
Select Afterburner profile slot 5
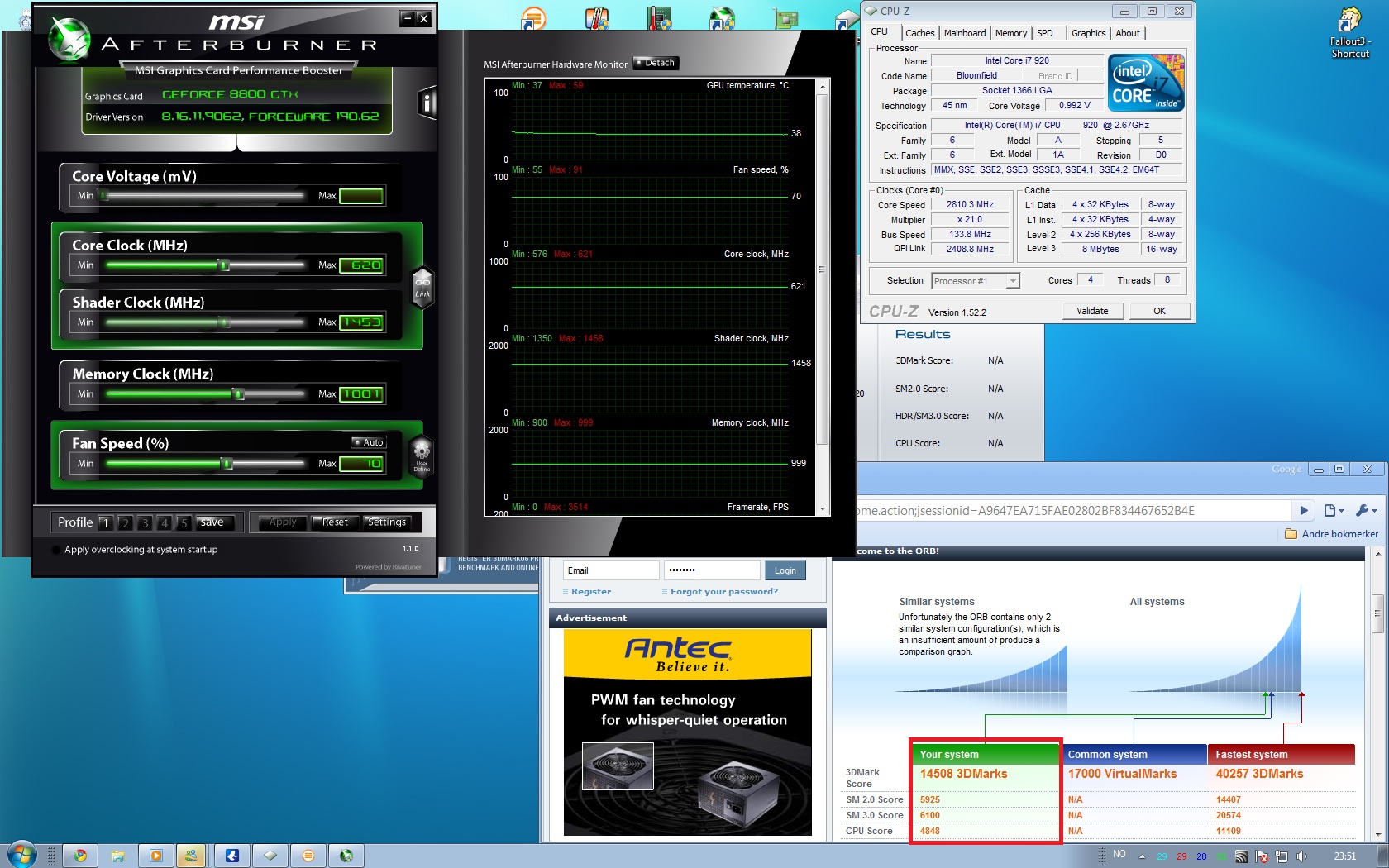click(184, 522)
